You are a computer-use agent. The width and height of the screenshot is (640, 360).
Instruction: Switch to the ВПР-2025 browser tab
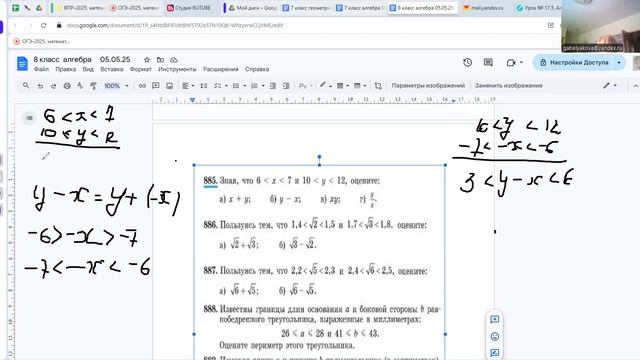point(80,8)
